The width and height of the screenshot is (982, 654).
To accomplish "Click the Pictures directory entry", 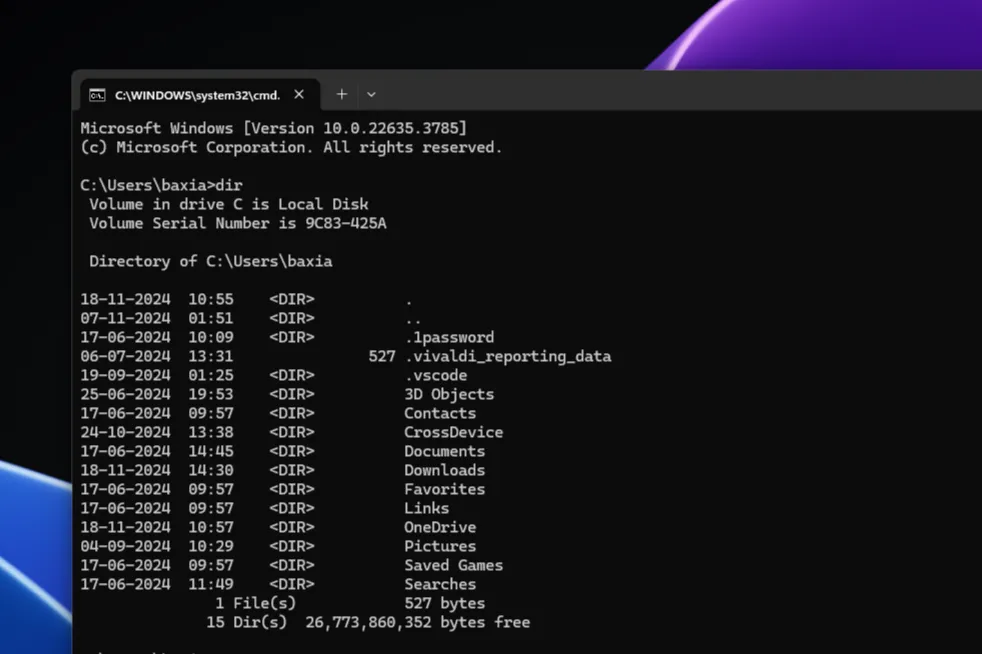I will (x=440, y=546).
